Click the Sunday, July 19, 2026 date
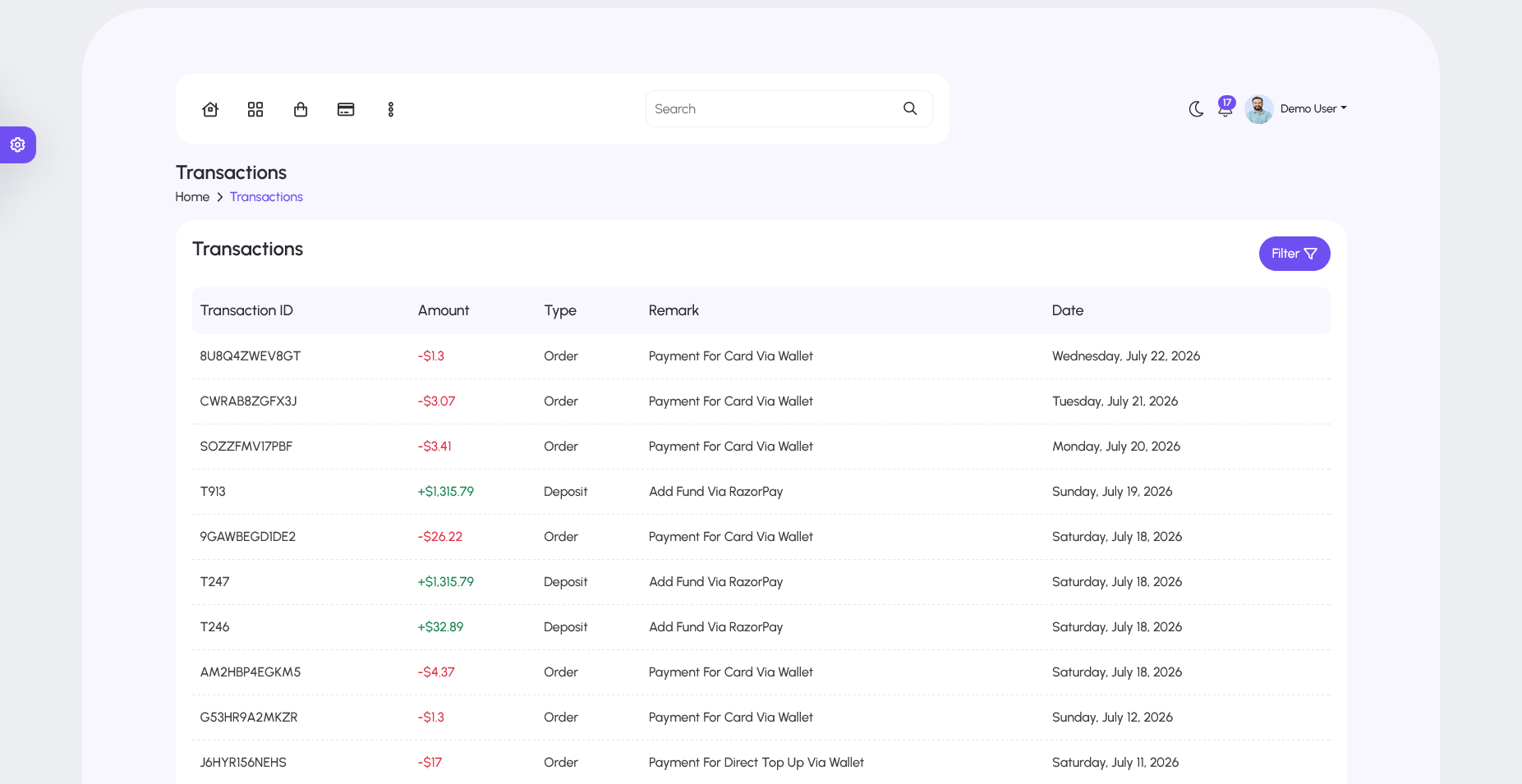Viewport: 1522px width, 784px height. tap(1112, 492)
